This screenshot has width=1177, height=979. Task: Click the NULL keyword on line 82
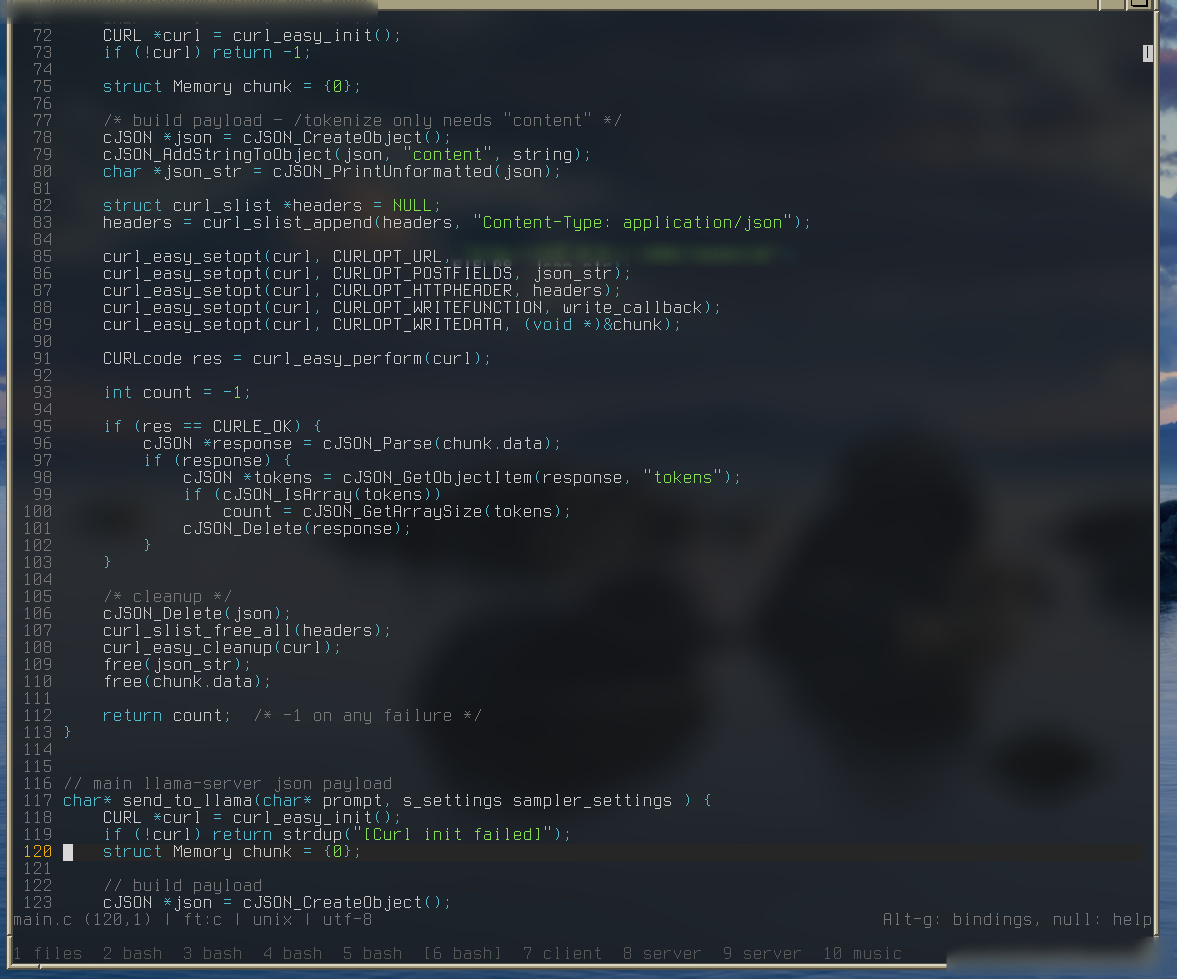[412, 206]
